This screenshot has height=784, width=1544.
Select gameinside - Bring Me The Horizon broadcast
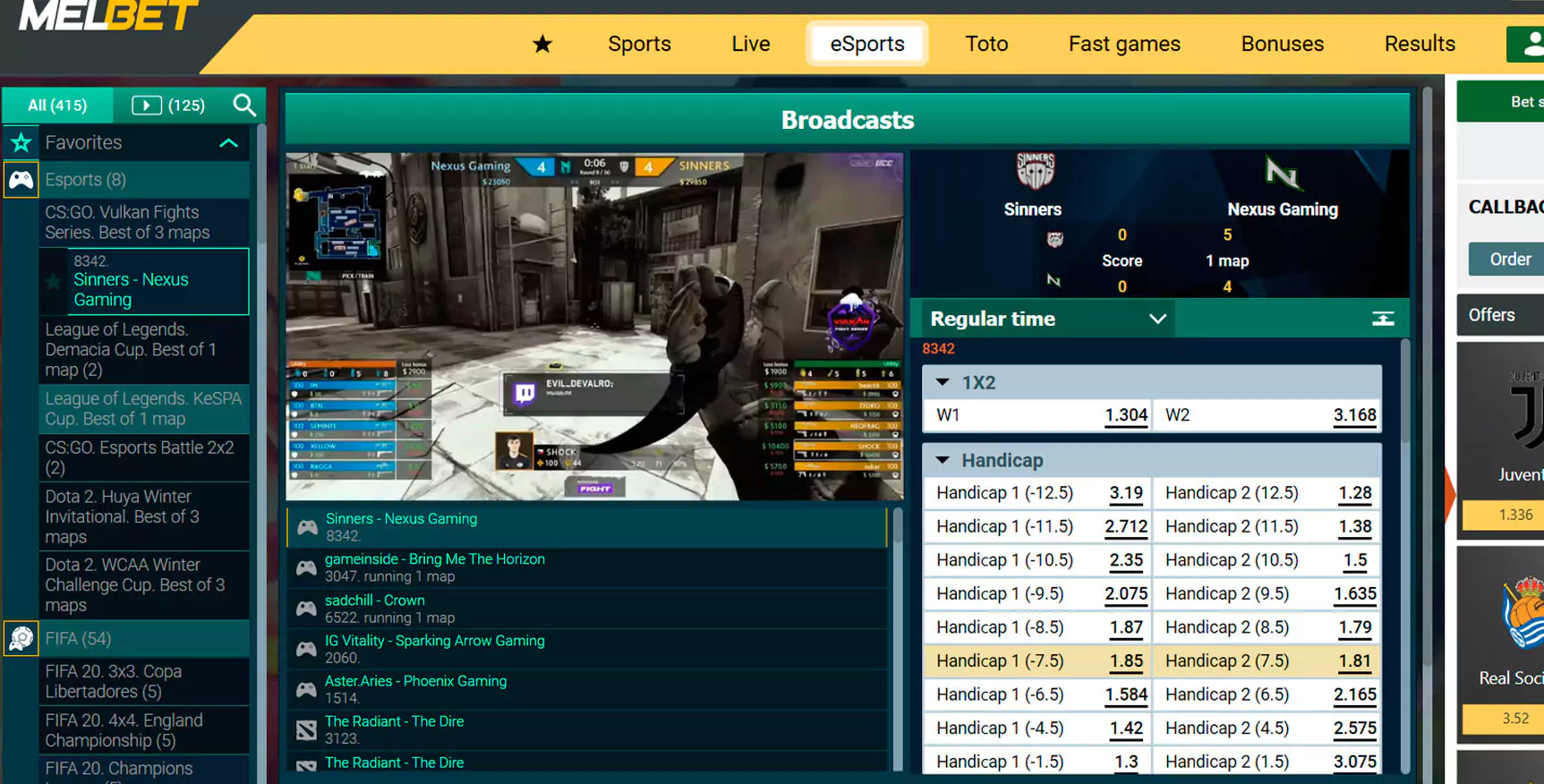pos(586,567)
